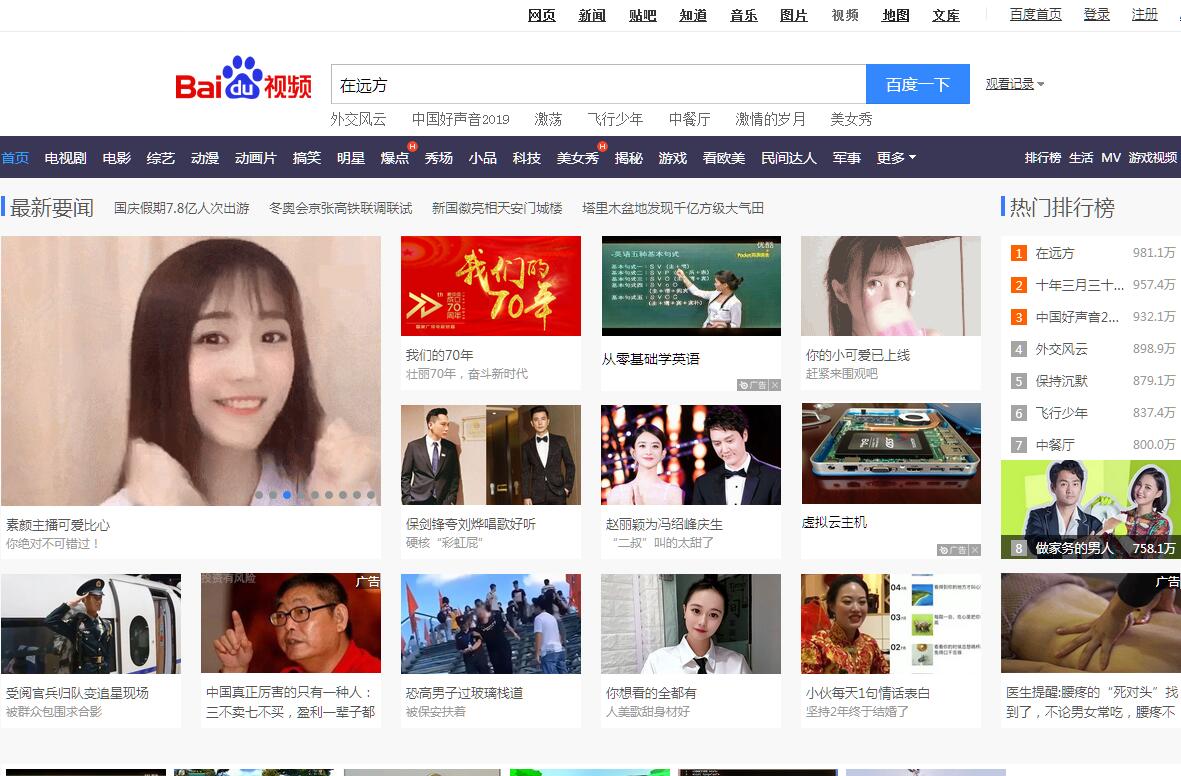Open the 秀场 category
This screenshot has height=776, width=1181.
coord(438,157)
